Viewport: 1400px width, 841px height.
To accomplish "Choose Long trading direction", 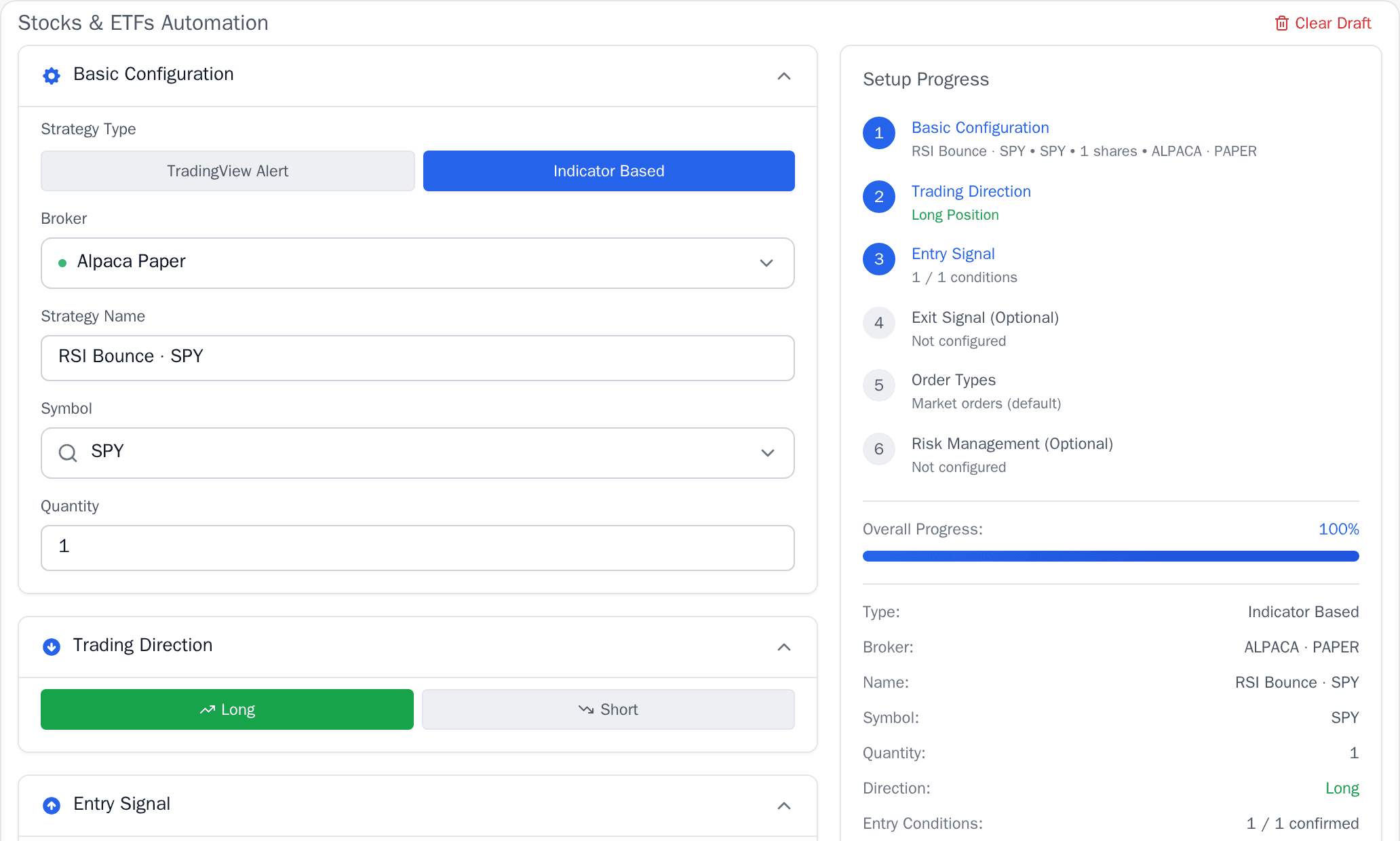I will [x=227, y=709].
